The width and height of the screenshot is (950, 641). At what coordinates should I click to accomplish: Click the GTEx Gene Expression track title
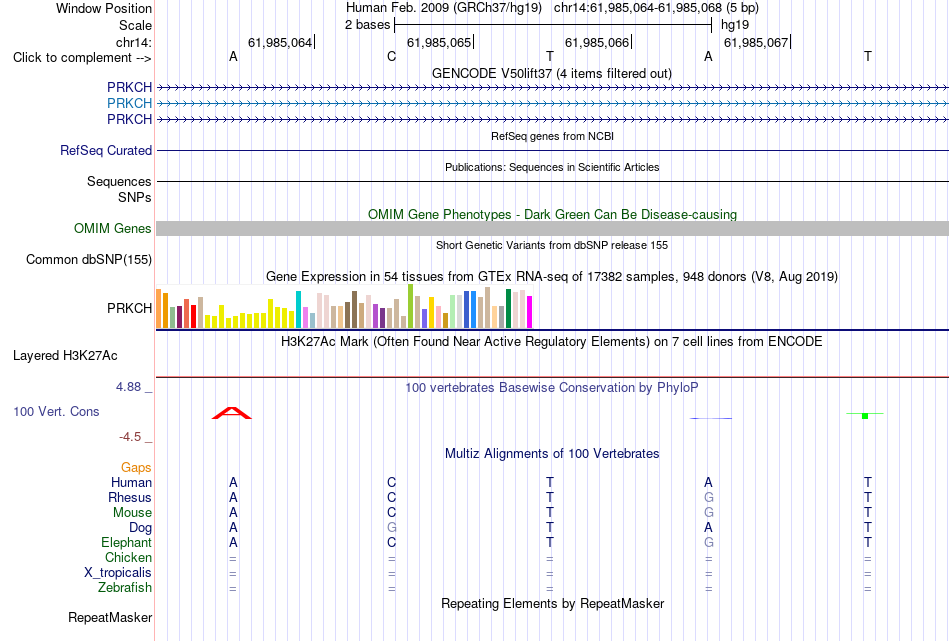coord(552,277)
